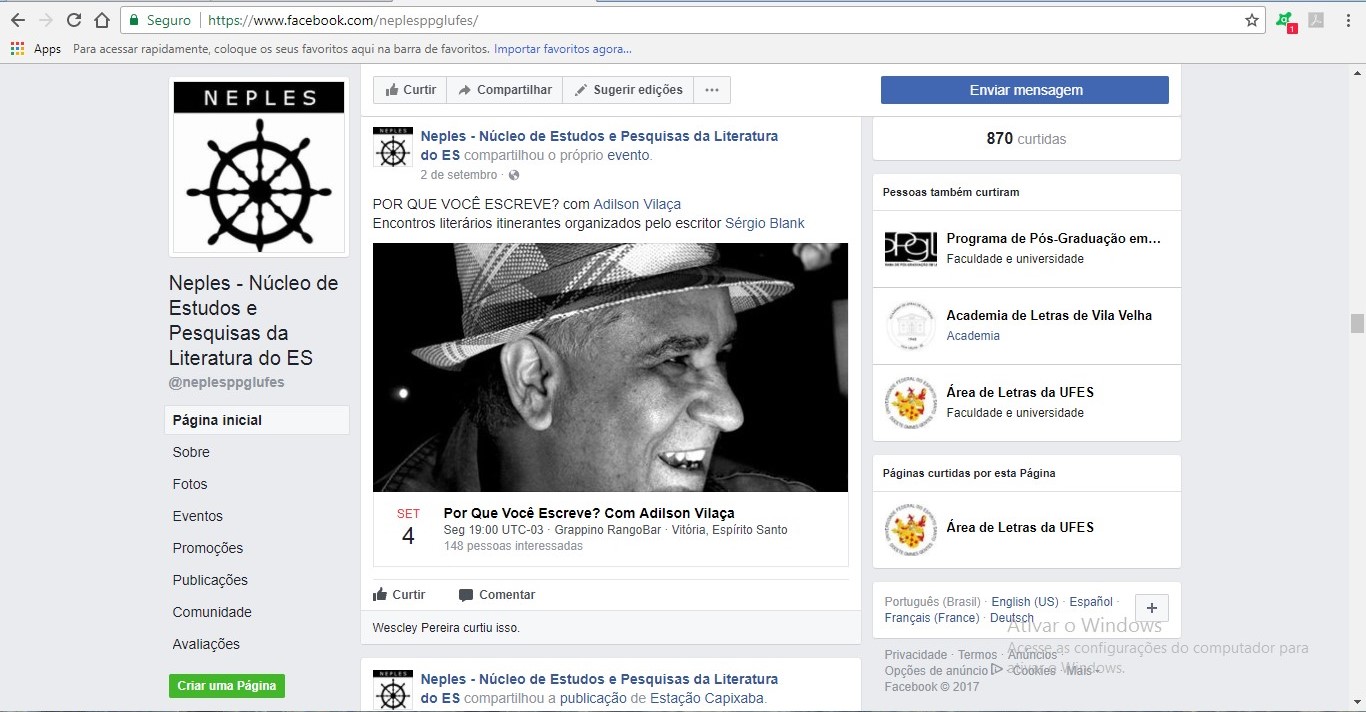Open the 'publicação' link in second post
Screen dimensions: 1366x712
[x=593, y=698]
